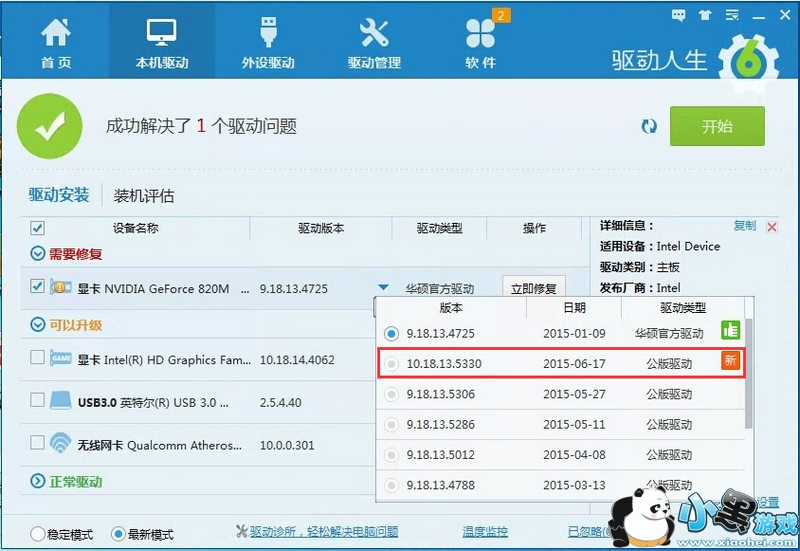Open the 驱动管理 tab

[x=374, y=43]
